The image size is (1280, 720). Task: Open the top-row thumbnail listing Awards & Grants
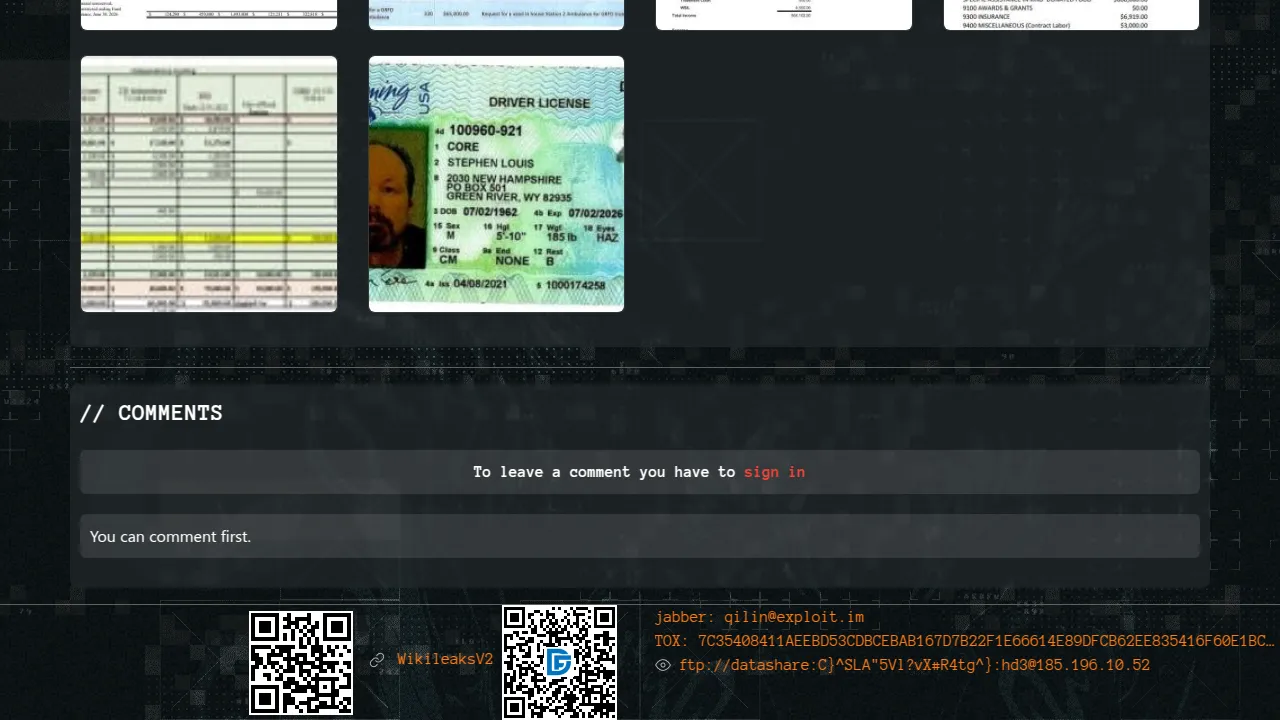point(1071,14)
